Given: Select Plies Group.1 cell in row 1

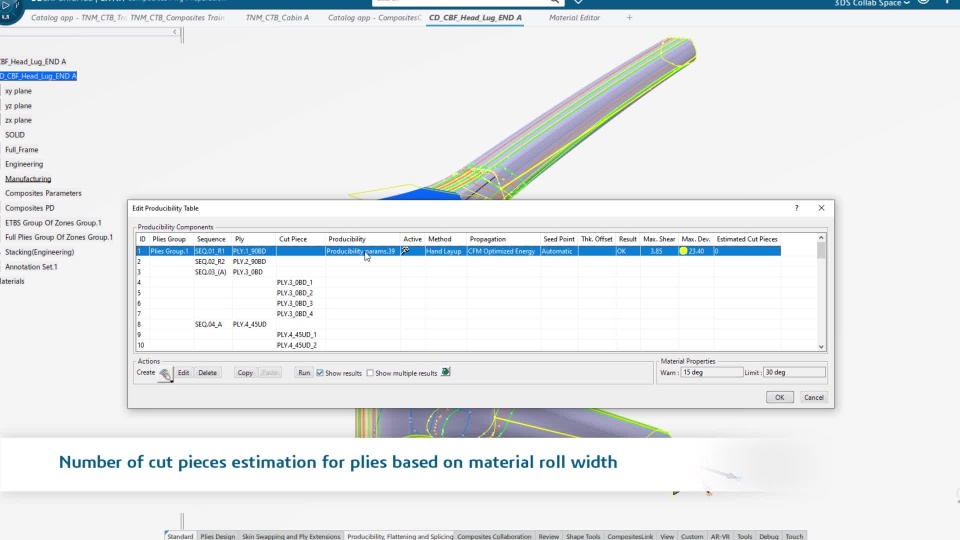Looking at the screenshot, I should point(170,251).
